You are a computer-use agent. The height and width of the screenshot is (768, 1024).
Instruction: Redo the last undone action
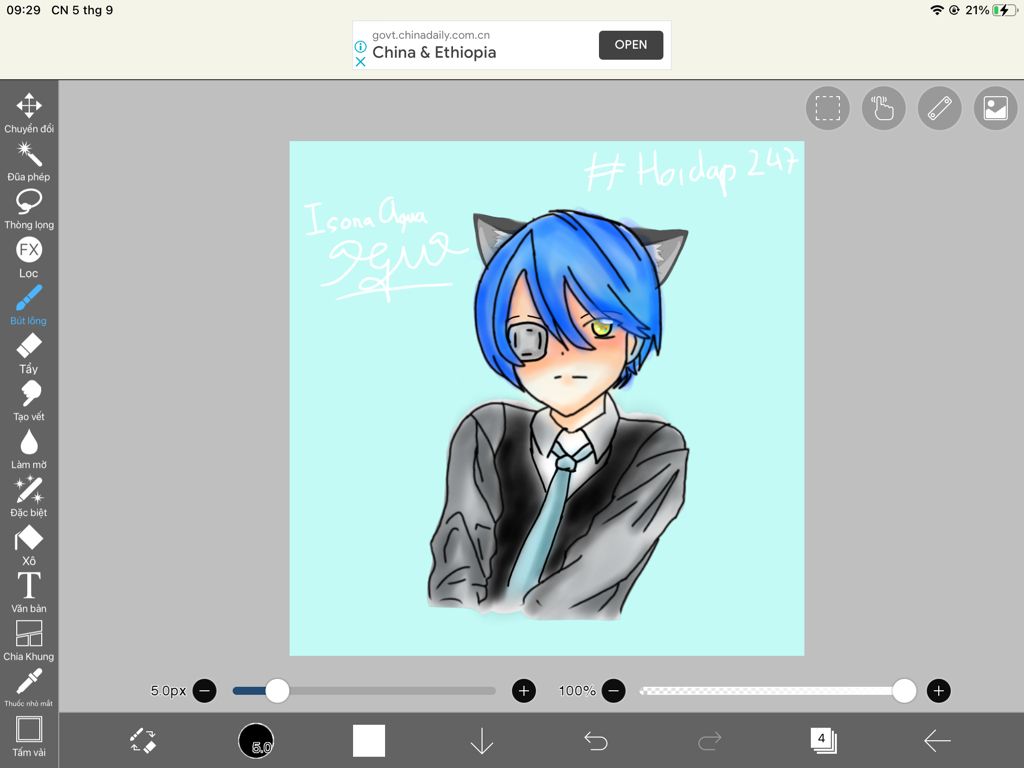tap(709, 741)
